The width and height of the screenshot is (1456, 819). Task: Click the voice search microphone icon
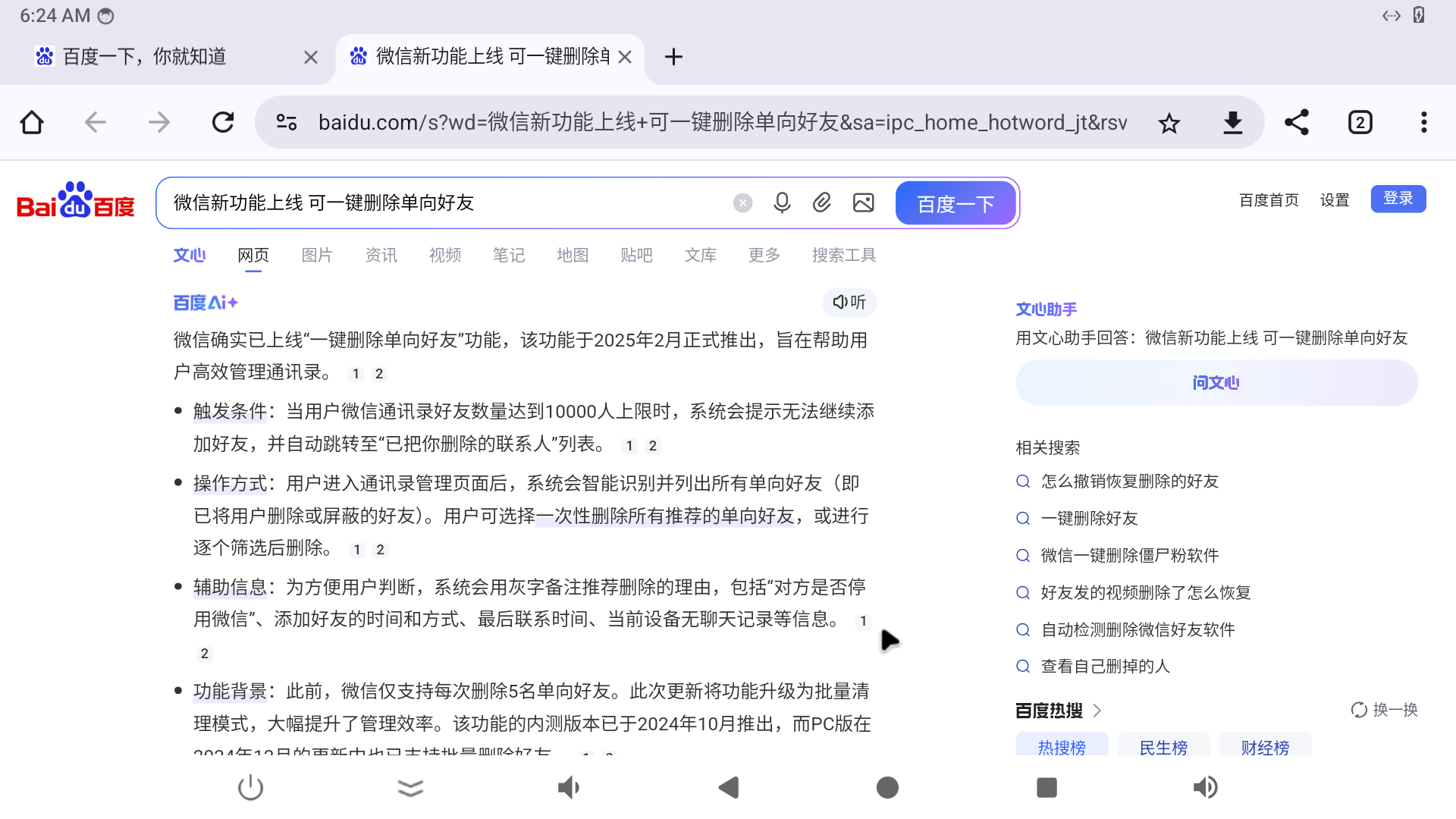pyautogui.click(x=782, y=202)
